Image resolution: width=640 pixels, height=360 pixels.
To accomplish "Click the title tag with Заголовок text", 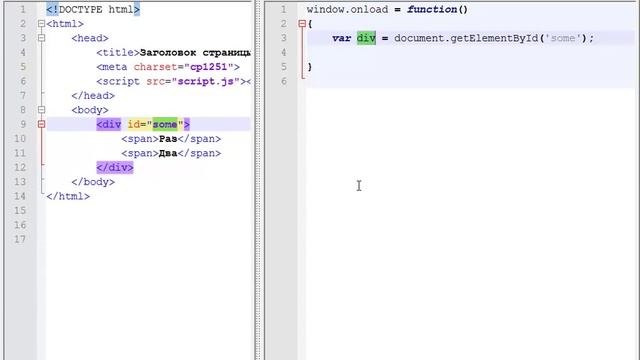I will click(x=173, y=53).
